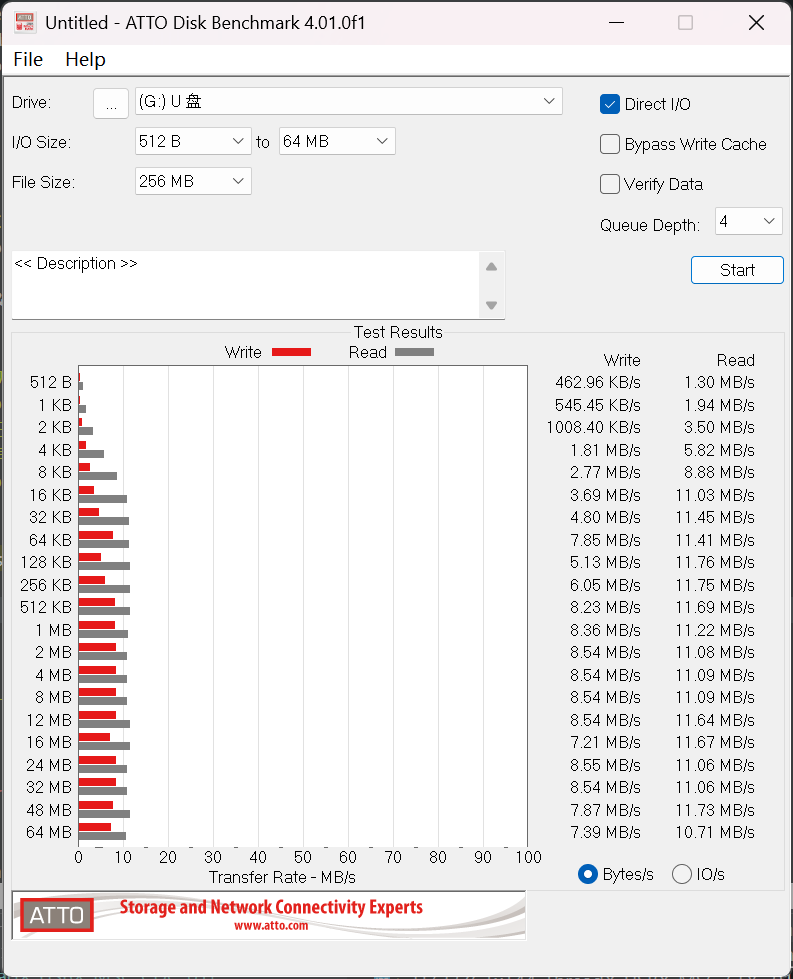Click the ATTO app icon in title bar
793x979 pixels.
[x=24, y=22]
